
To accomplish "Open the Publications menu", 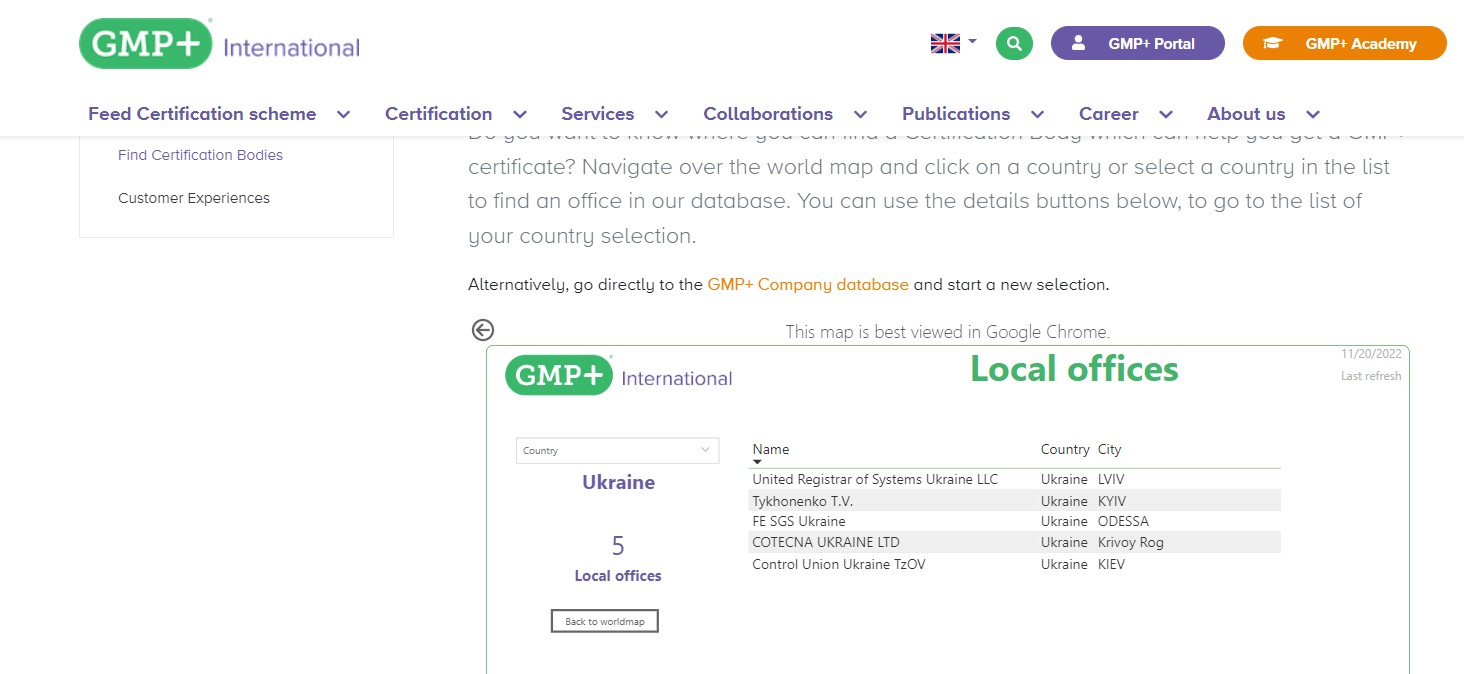I will (x=956, y=114).
